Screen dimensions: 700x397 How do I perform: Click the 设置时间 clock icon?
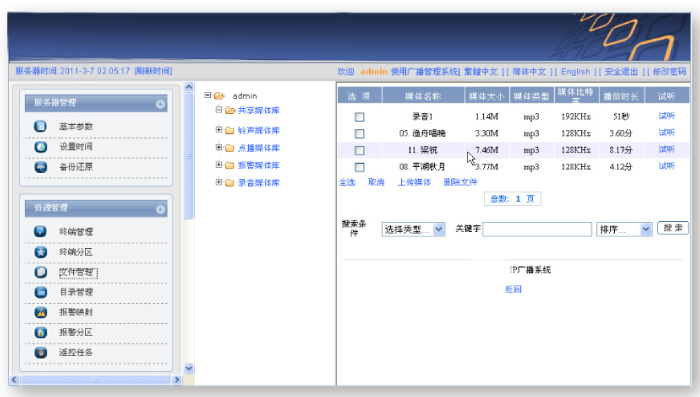click(x=41, y=146)
